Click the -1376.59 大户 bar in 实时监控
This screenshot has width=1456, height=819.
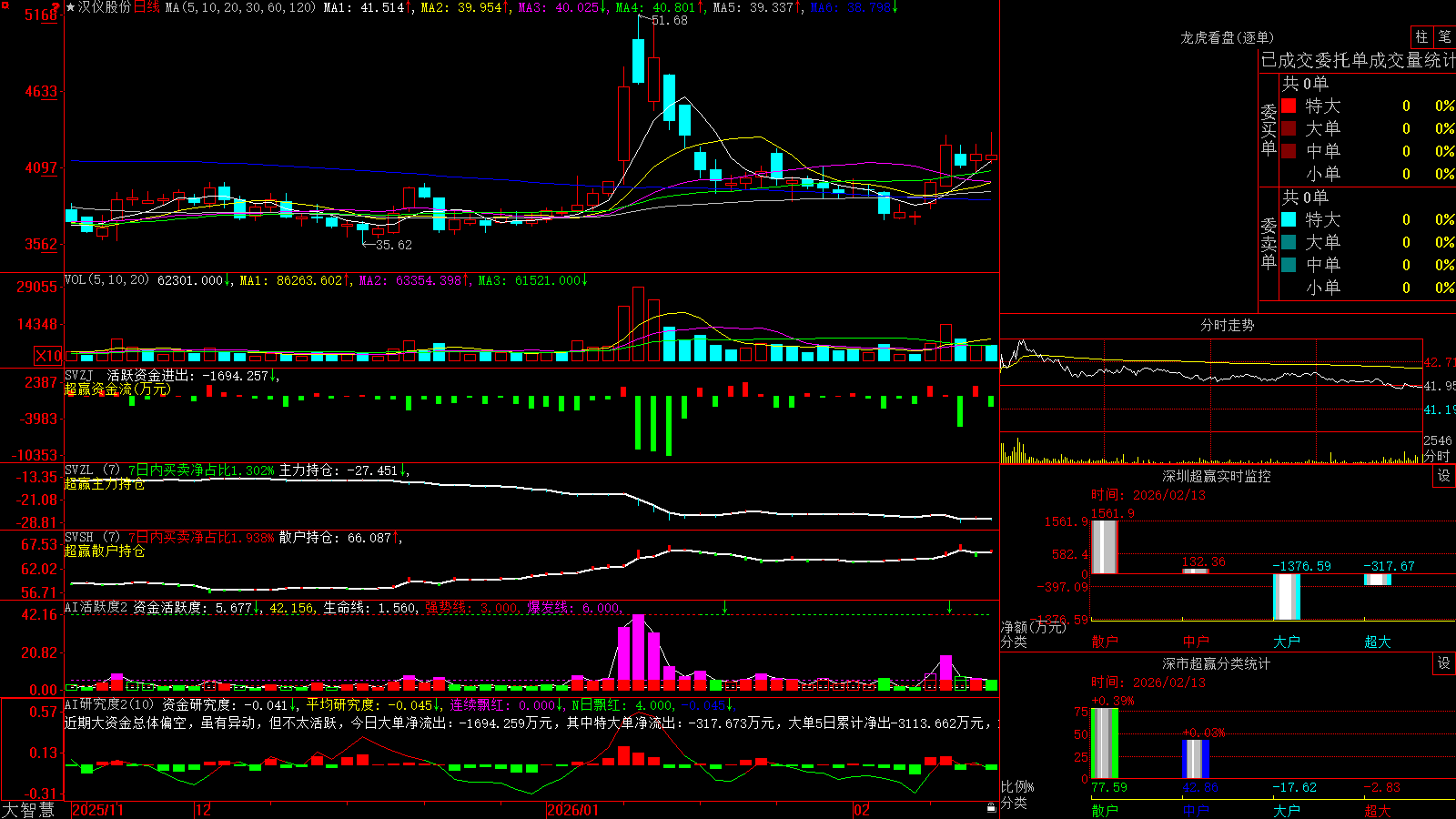[x=1287, y=597]
